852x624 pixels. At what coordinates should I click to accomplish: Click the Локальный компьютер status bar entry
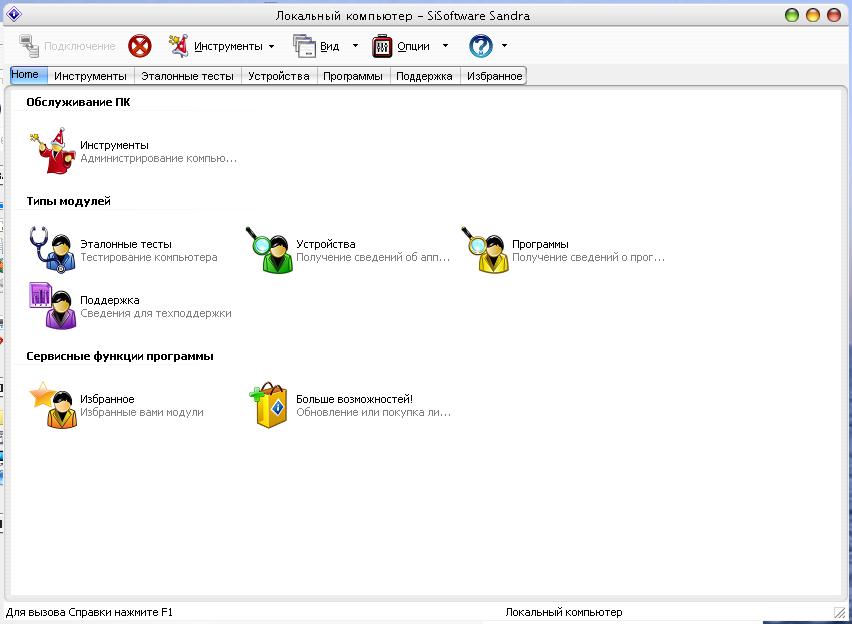[x=564, y=613]
